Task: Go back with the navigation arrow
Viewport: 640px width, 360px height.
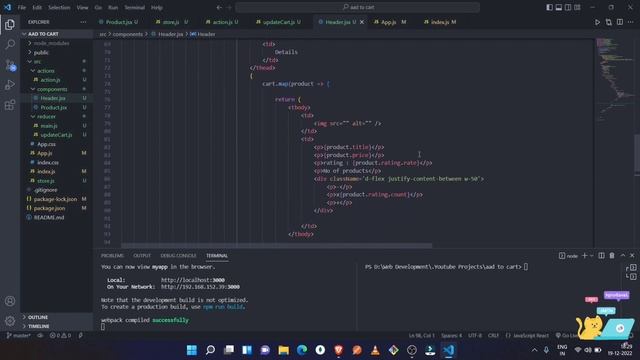Action: 219,7
